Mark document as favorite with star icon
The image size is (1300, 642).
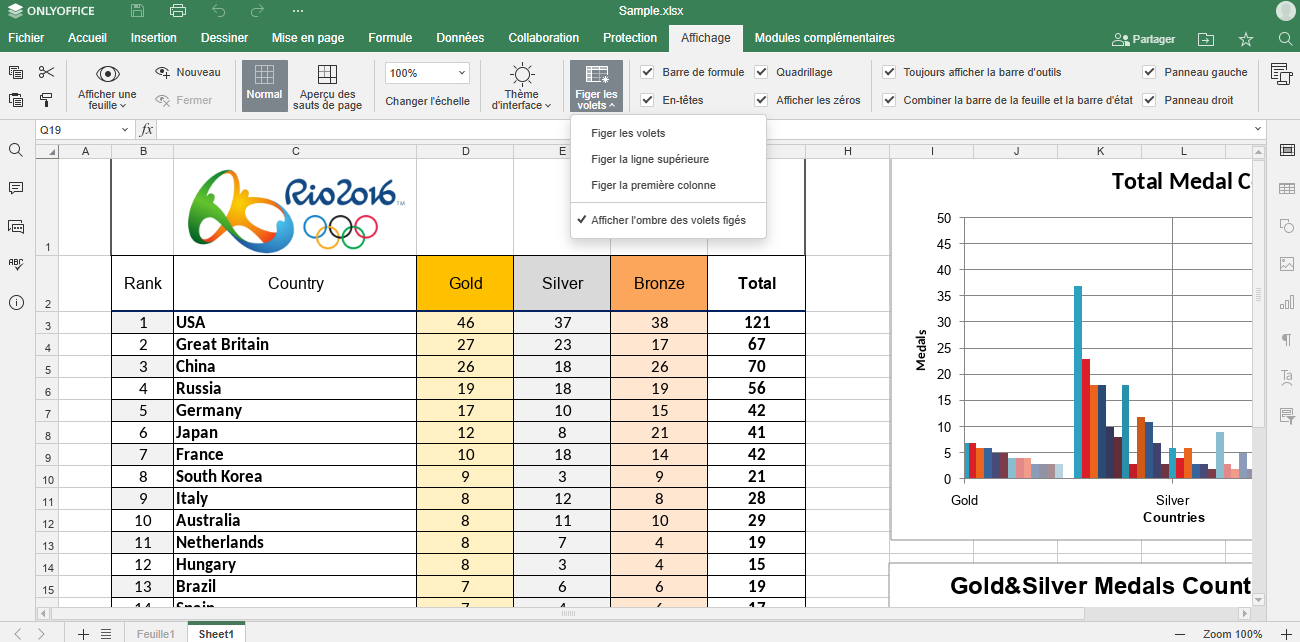(1245, 39)
